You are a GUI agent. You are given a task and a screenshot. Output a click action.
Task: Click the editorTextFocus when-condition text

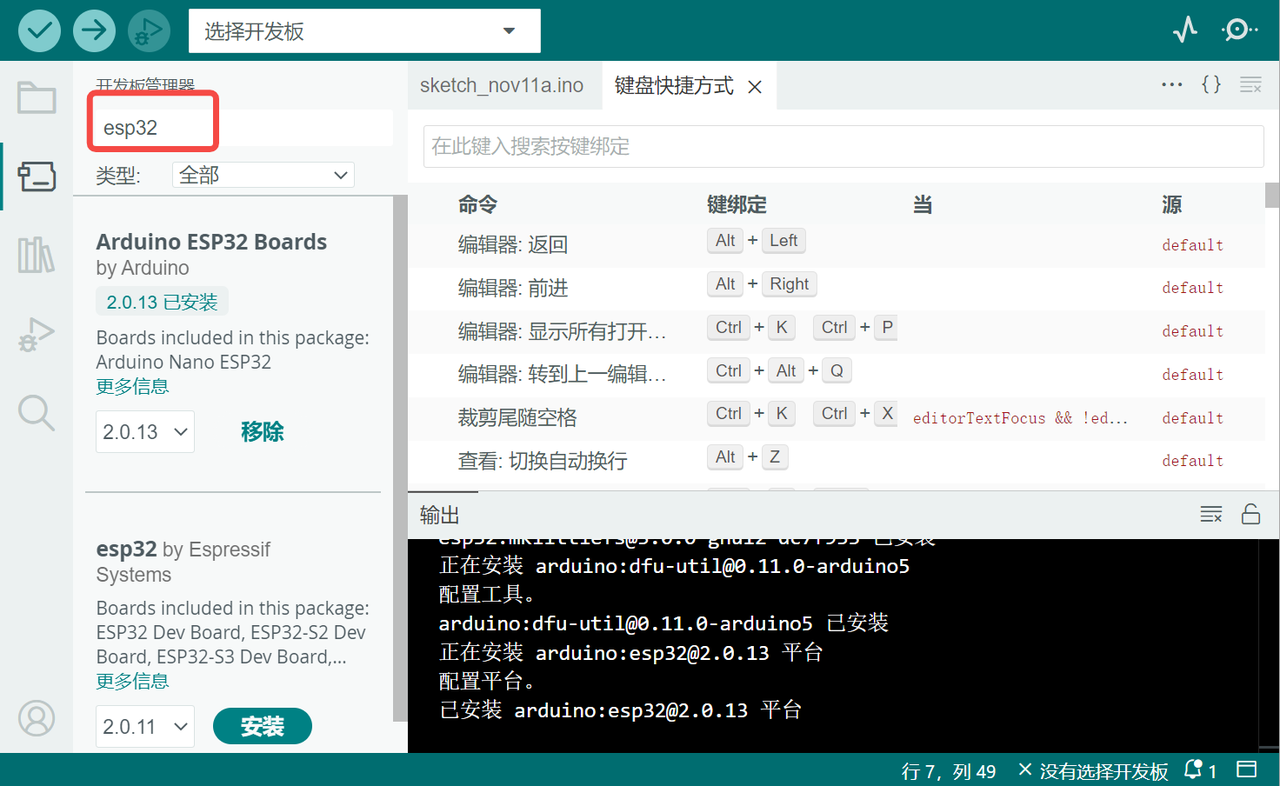click(1020, 418)
